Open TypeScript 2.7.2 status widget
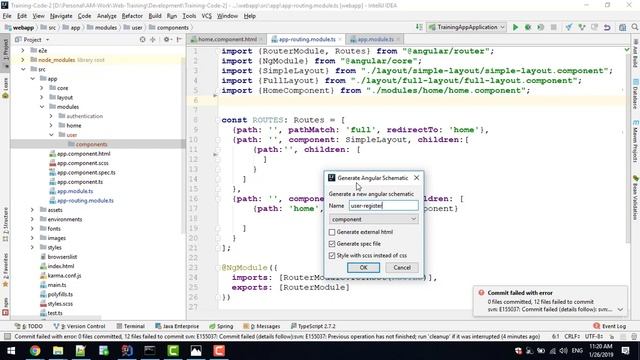This screenshot has height=360, width=640. pos(313,326)
